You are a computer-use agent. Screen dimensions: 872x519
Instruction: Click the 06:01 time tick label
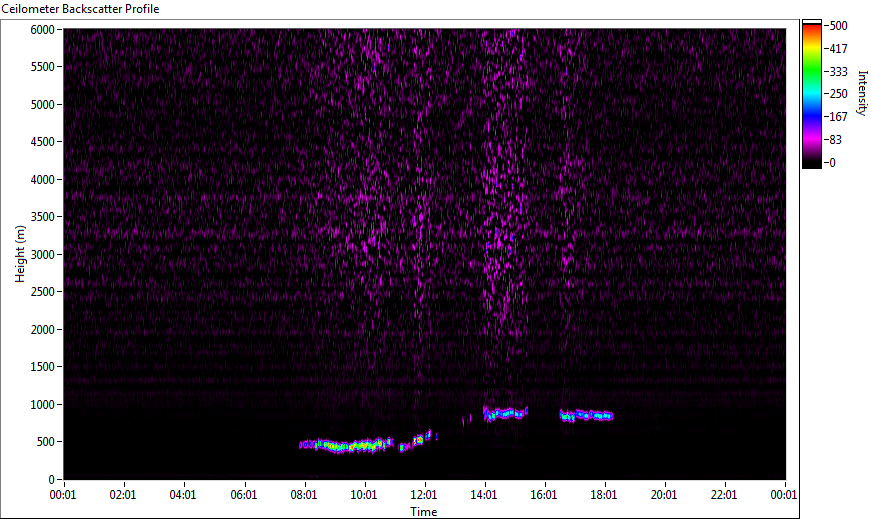pyautogui.click(x=244, y=495)
